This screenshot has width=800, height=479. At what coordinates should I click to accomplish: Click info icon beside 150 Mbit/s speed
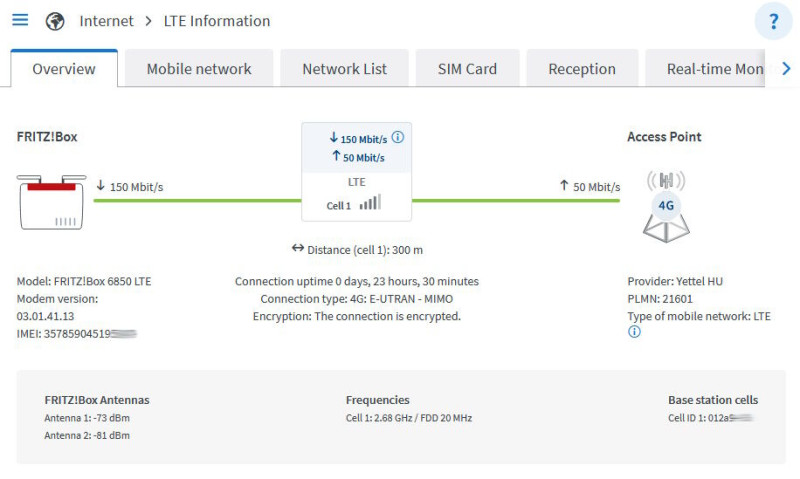[397, 138]
